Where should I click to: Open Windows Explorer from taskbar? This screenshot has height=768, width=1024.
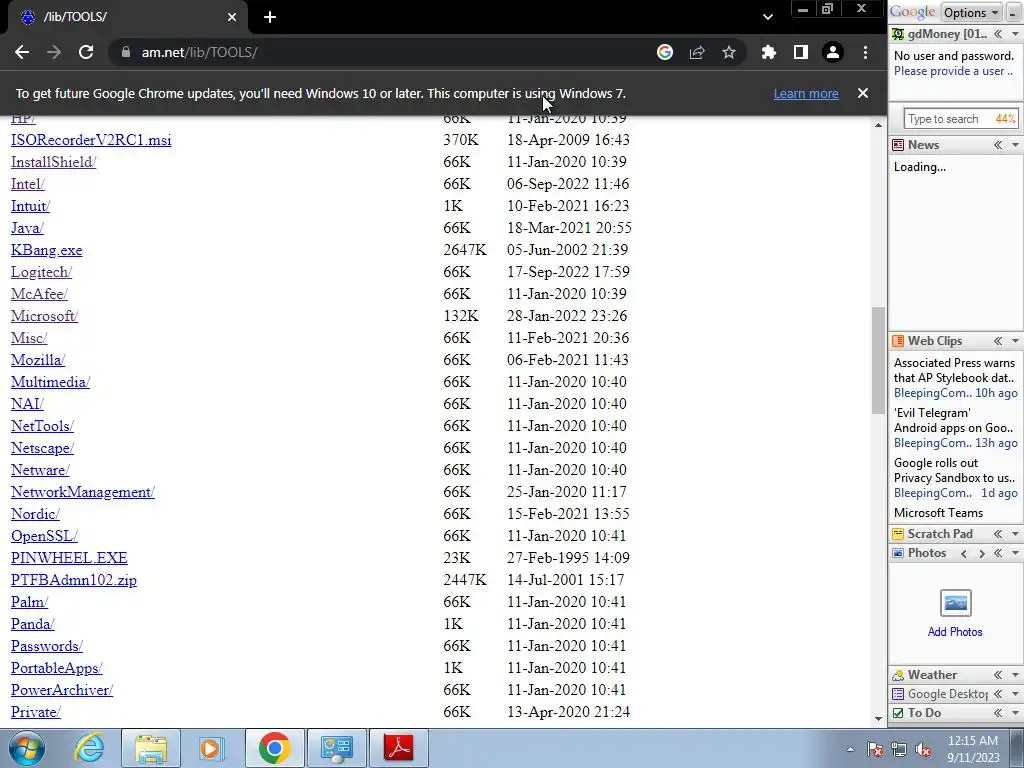pyautogui.click(x=151, y=748)
